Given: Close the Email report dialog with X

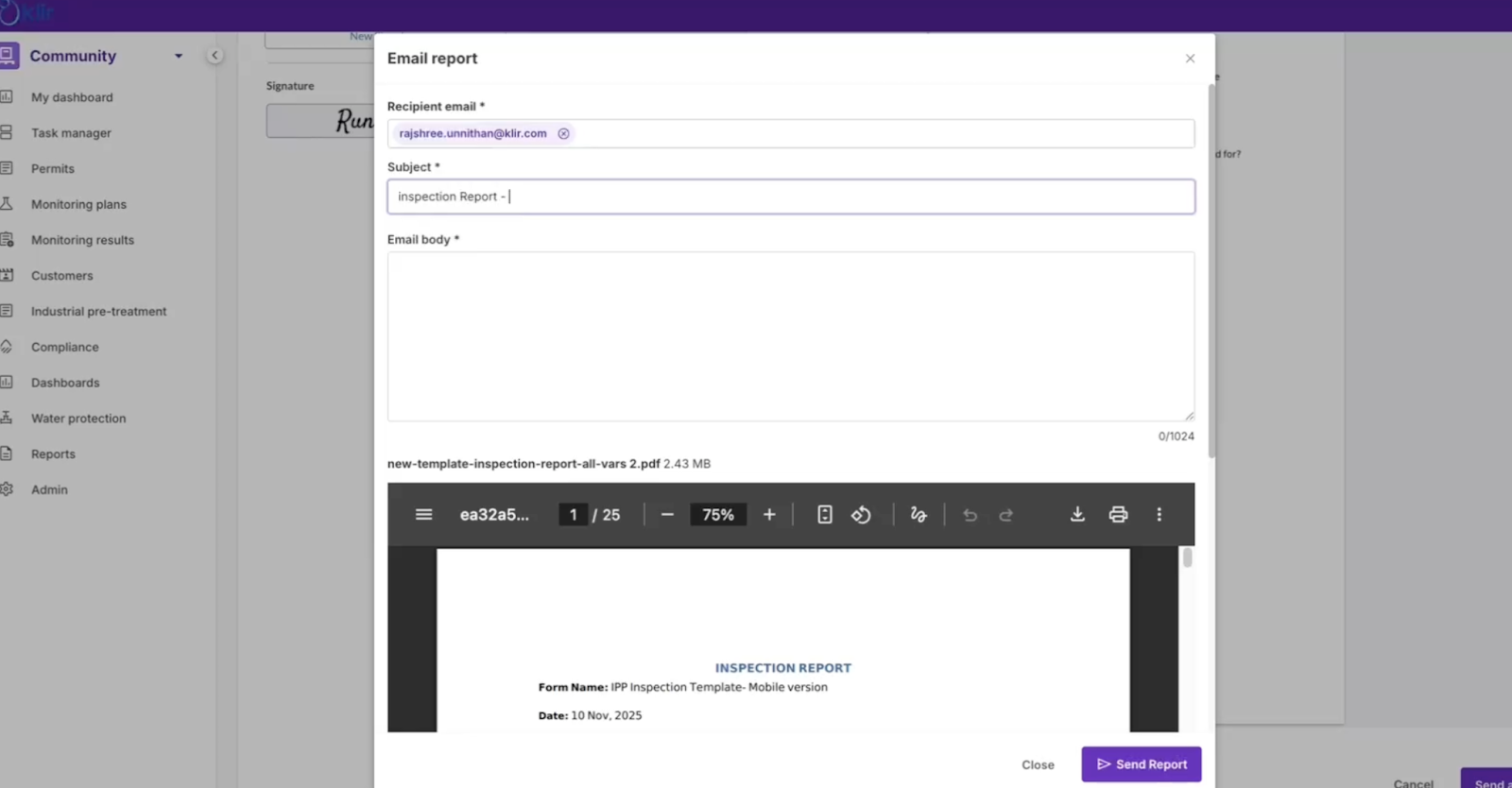Looking at the screenshot, I should pos(1190,59).
